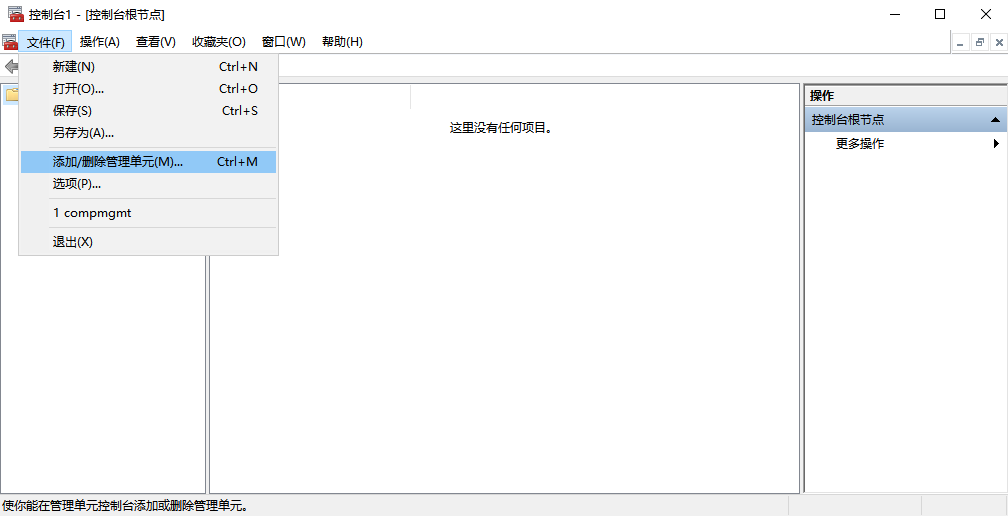Open the 窗口(W) menu
Image resolution: width=1008 pixels, height=516 pixels.
click(x=284, y=42)
